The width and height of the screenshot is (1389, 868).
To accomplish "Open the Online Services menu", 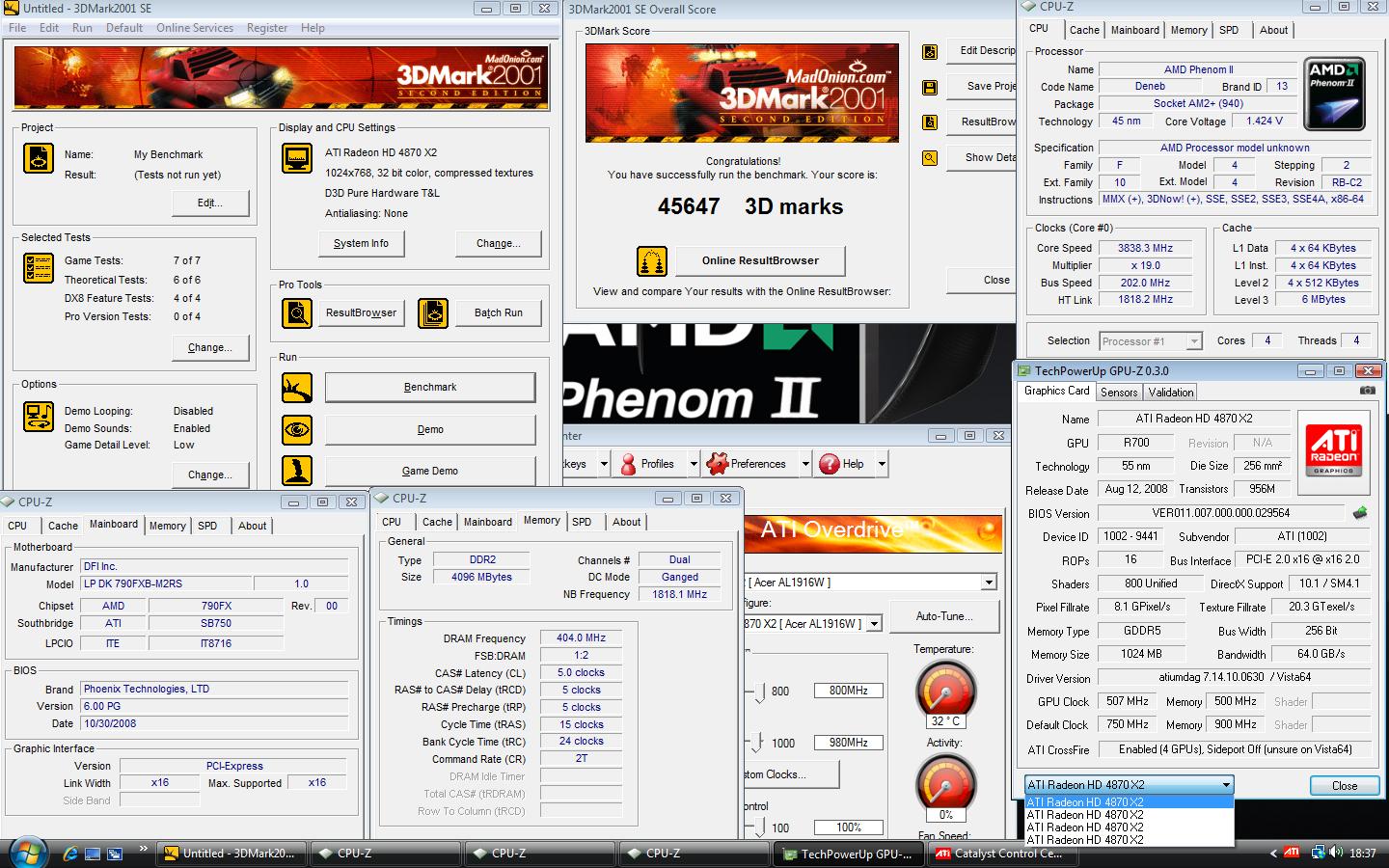I will [x=195, y=28].
